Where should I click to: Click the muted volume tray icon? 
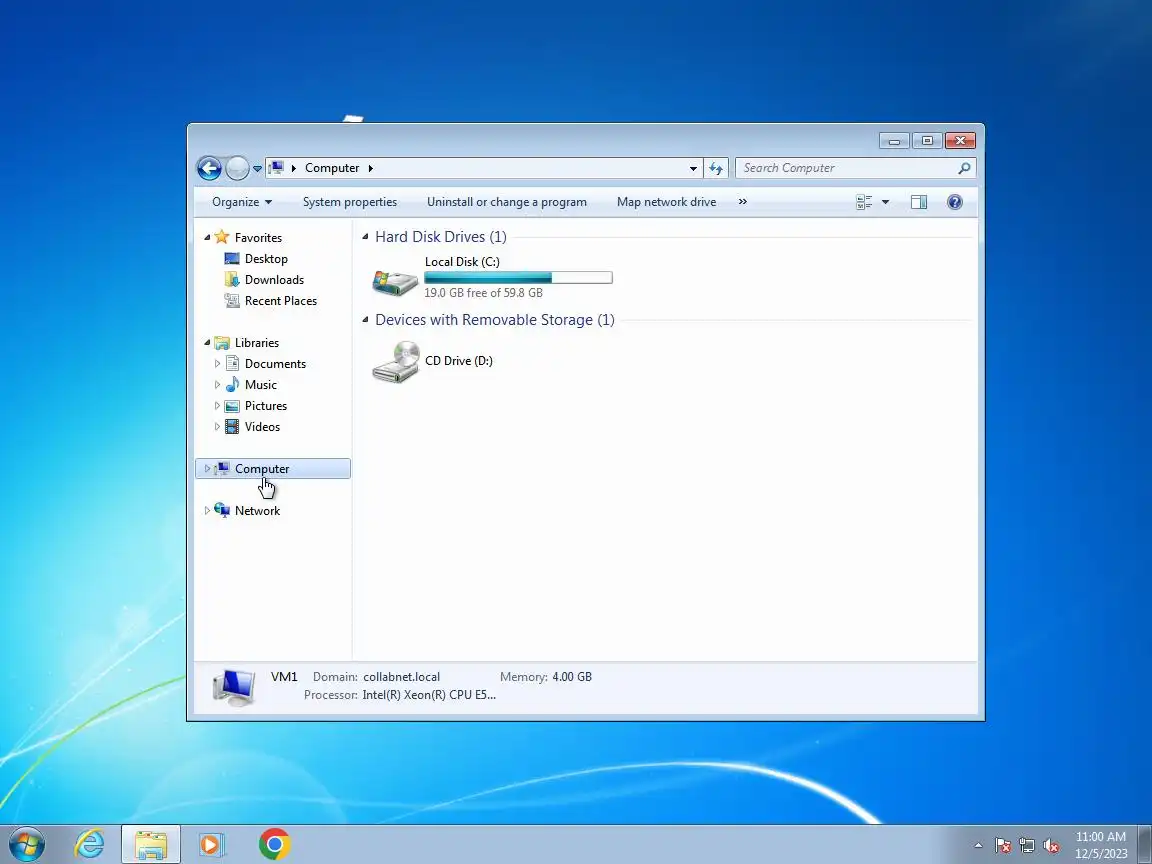pos(1051,846)
